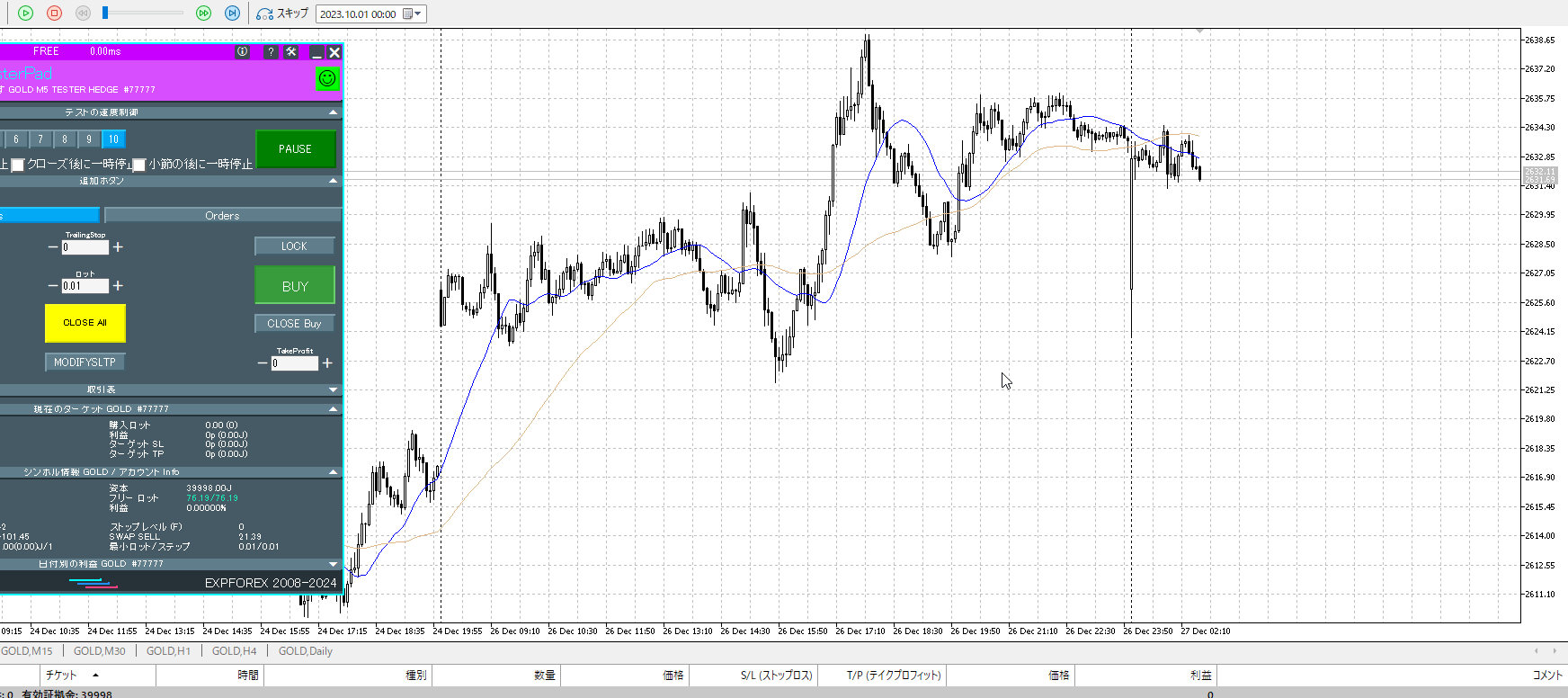
Task: Switch to GOLD,H1 chart tab
Action: (168, 651)
